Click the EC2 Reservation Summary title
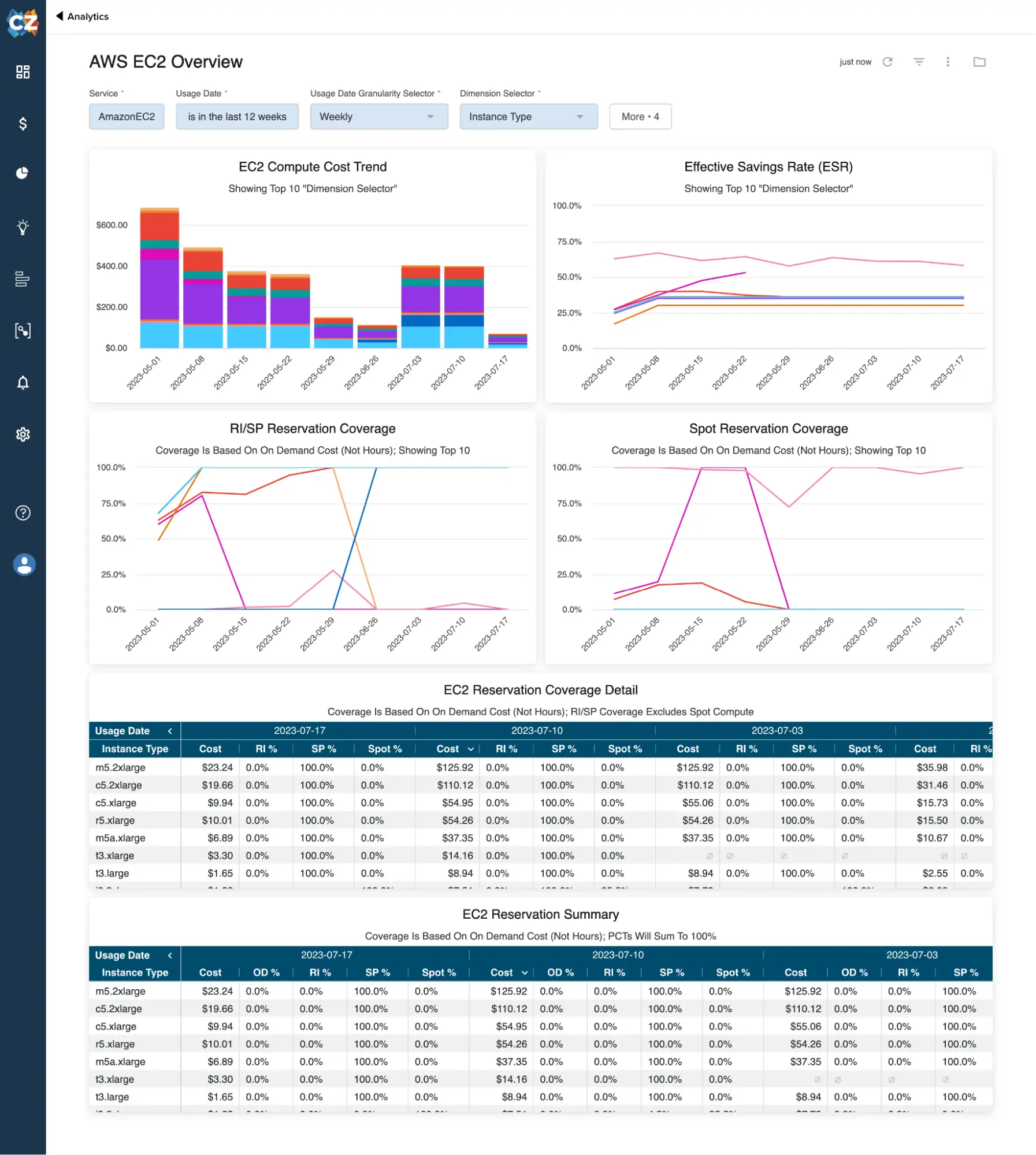This screenshot has width=1036, height=1155. [x=540, y=914]
